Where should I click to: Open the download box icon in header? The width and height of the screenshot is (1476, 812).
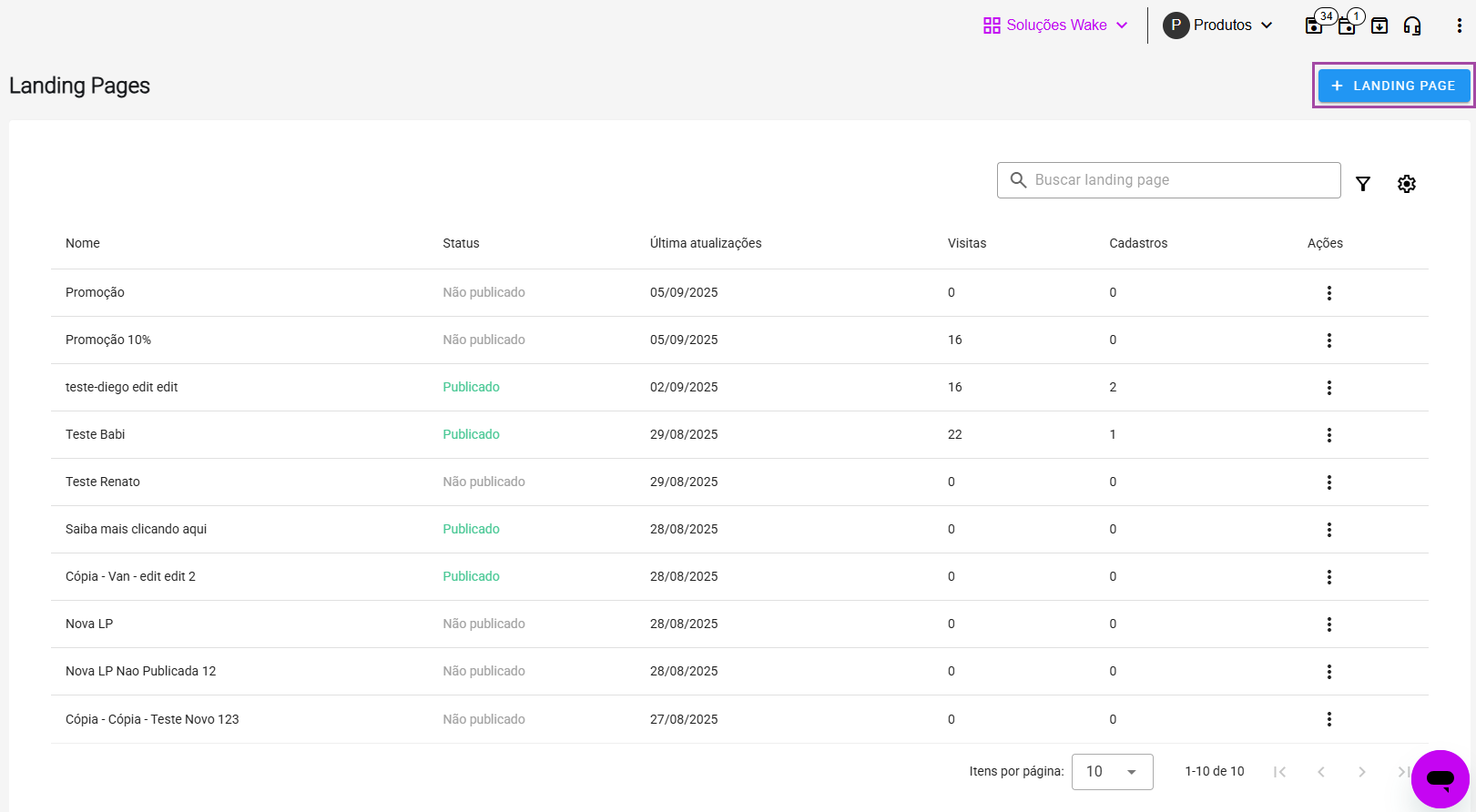tap(1379, 25)
